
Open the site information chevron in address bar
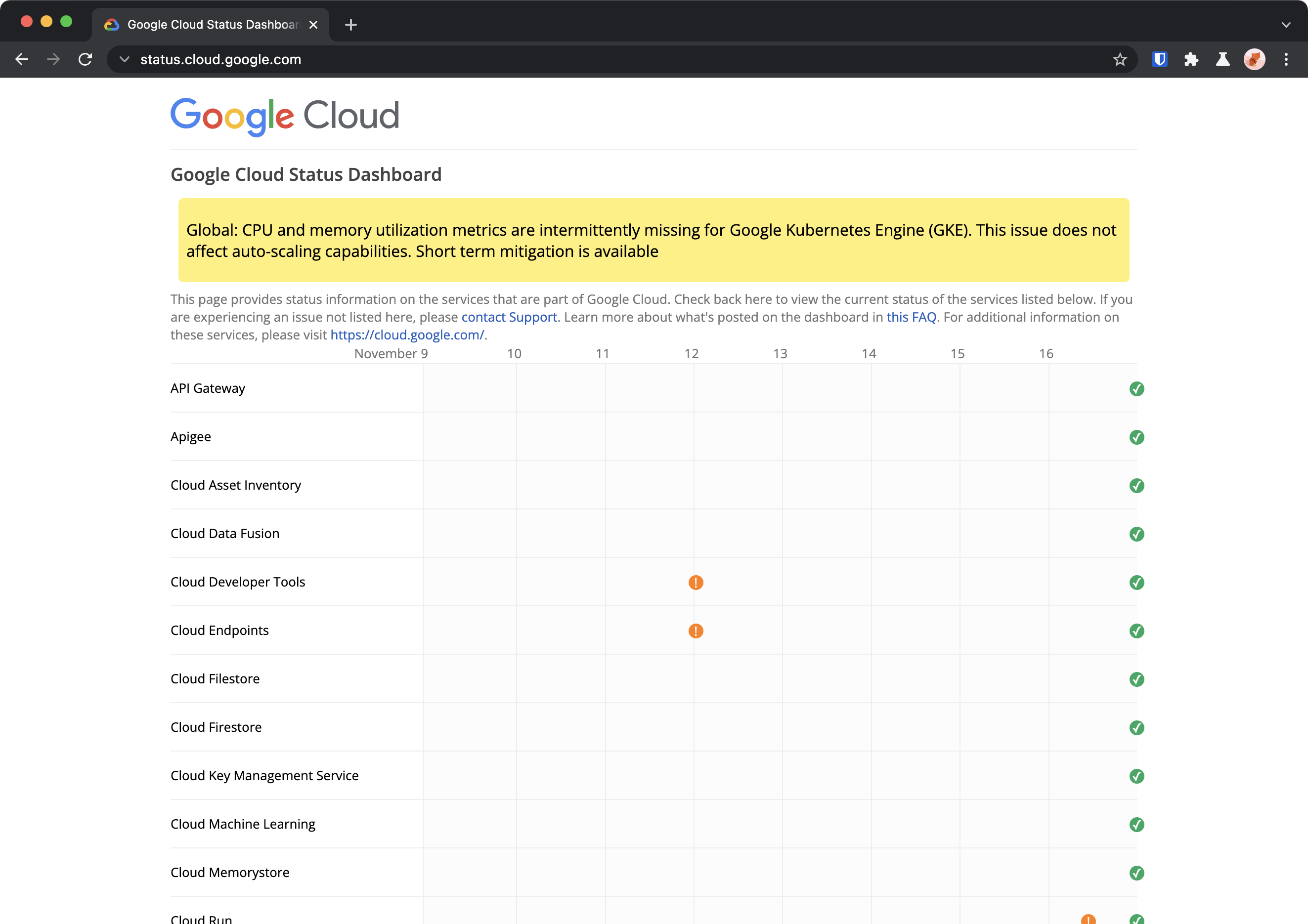[x=125, y=59]
